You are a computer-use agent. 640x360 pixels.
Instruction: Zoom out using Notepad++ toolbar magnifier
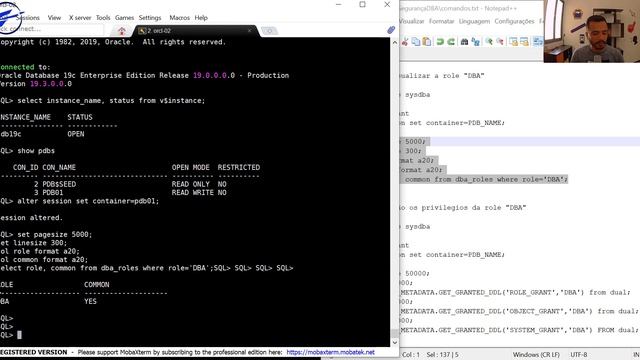point(500,42)
